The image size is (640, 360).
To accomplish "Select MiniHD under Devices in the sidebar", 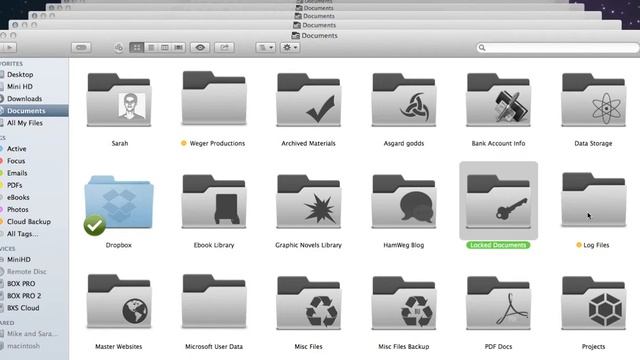I will [x=19, y=260].
